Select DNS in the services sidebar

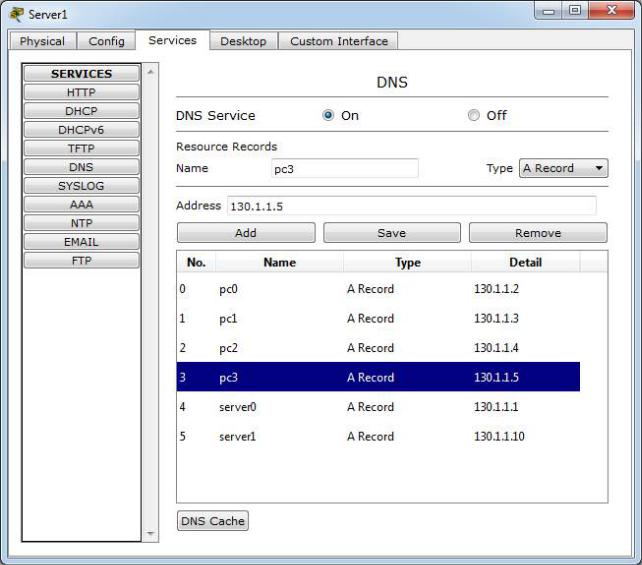pyautogui.click(x=81, y=167)
